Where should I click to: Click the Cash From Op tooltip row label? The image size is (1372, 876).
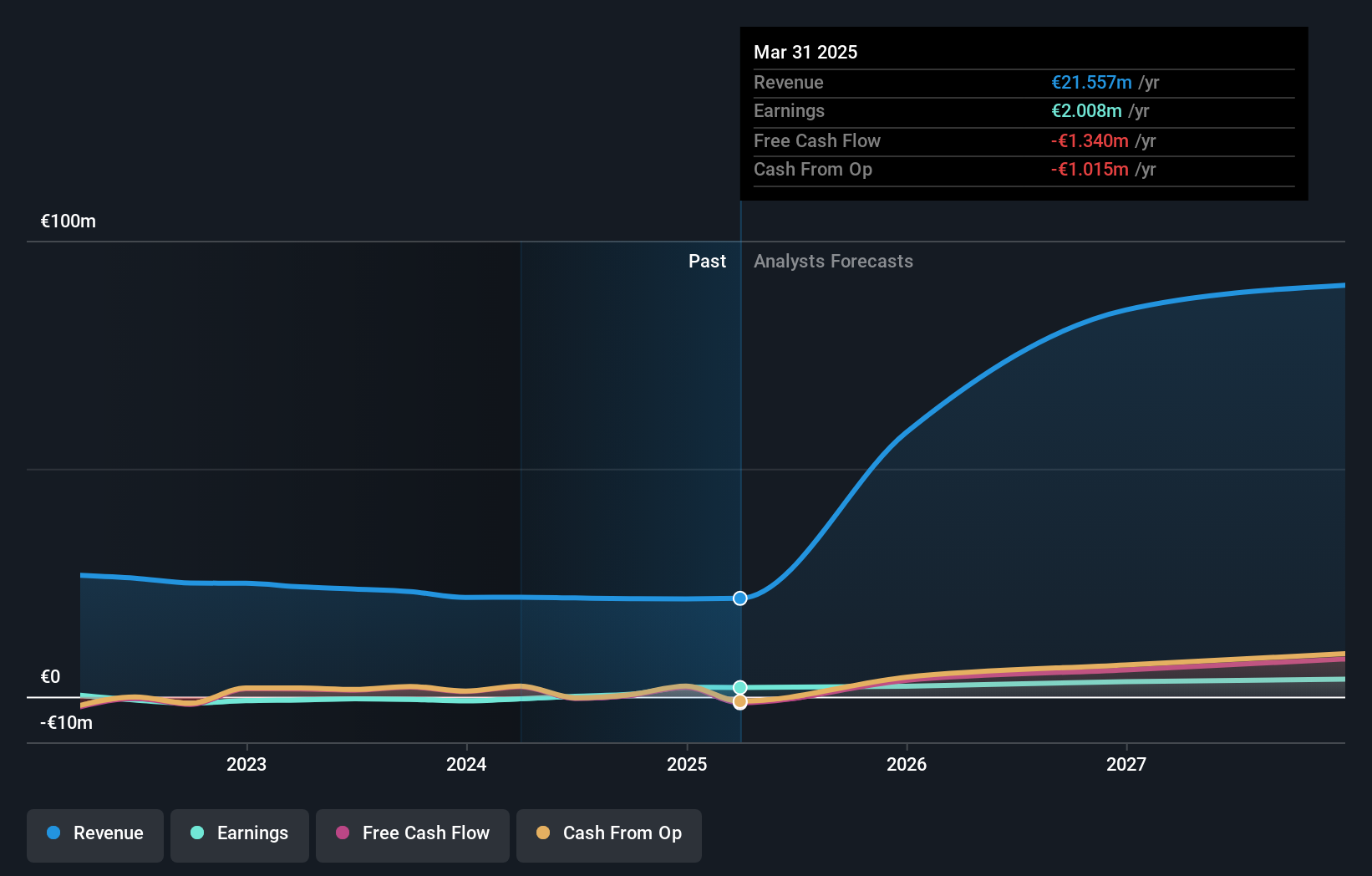pos(813,170)
